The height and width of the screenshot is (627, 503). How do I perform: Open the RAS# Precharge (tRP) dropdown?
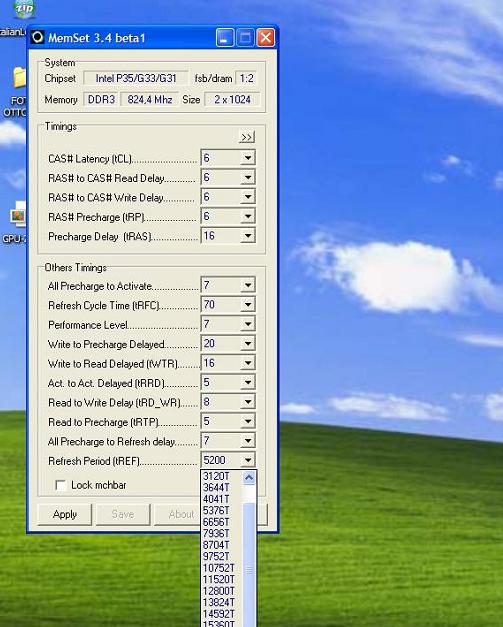coord(248,216)
